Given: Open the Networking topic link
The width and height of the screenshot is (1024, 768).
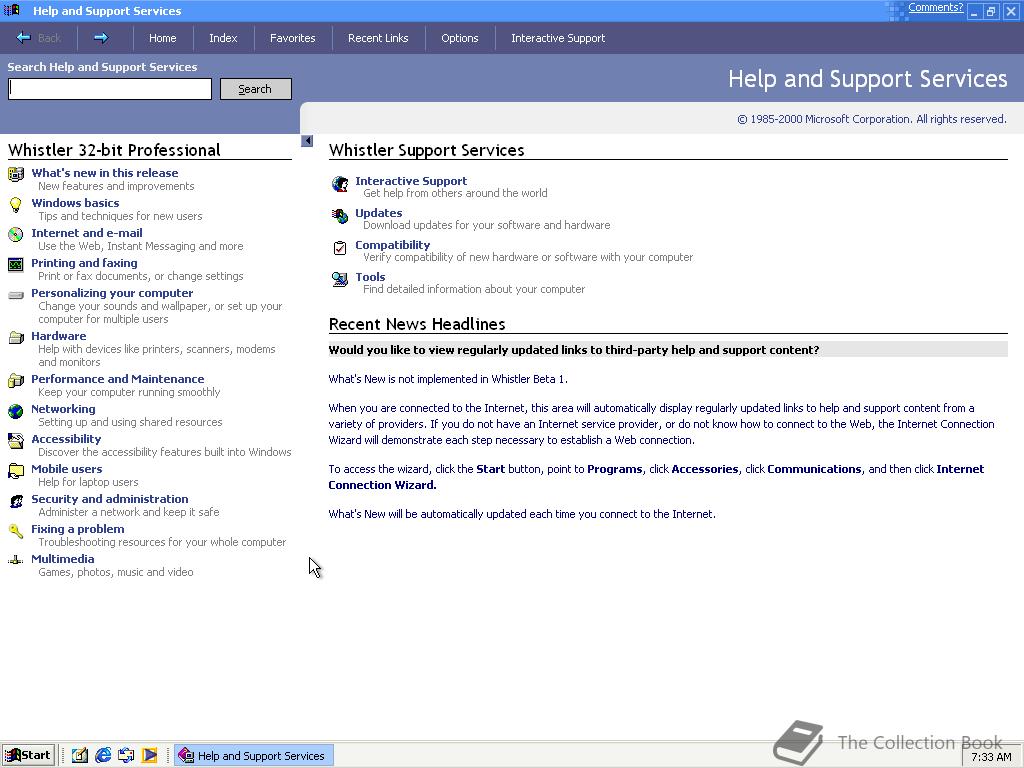Looking at the screenshot, I should (x=63, y=409).
